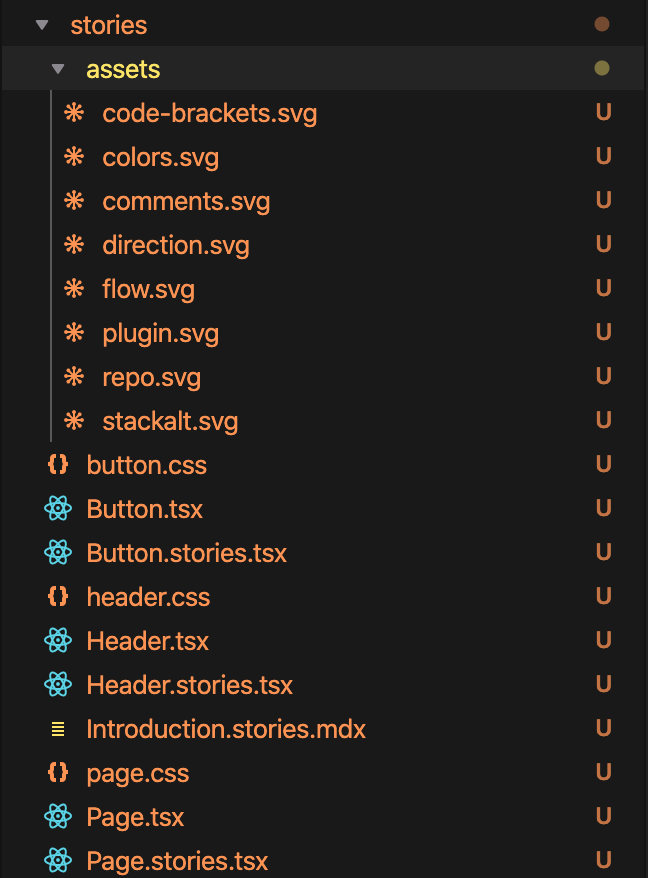The image size is (648, 878).
Task: Click the React icon beside Page.stories.tsx
Action: point(59,860)
